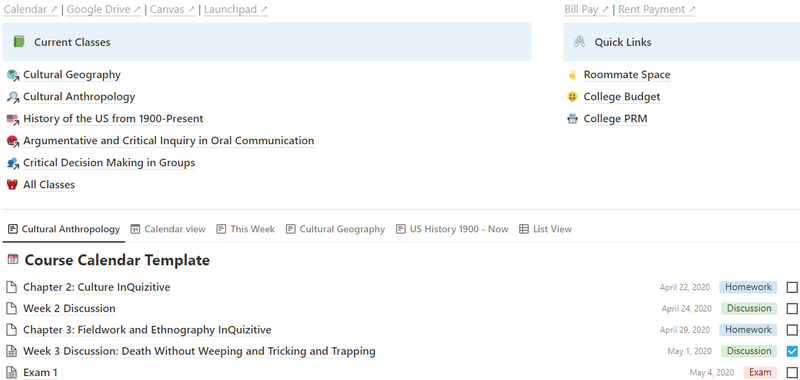Click the April 24, 2020 date
The height and width of the screenshot is (380, 800).
click(687, 309)
